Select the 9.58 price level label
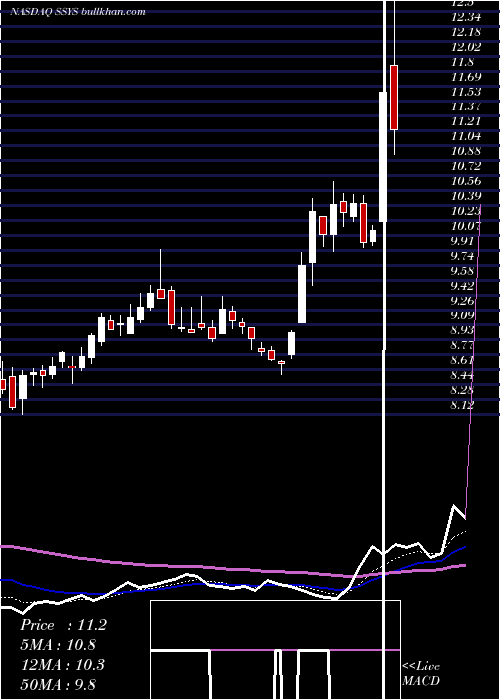 coord(462,270)
